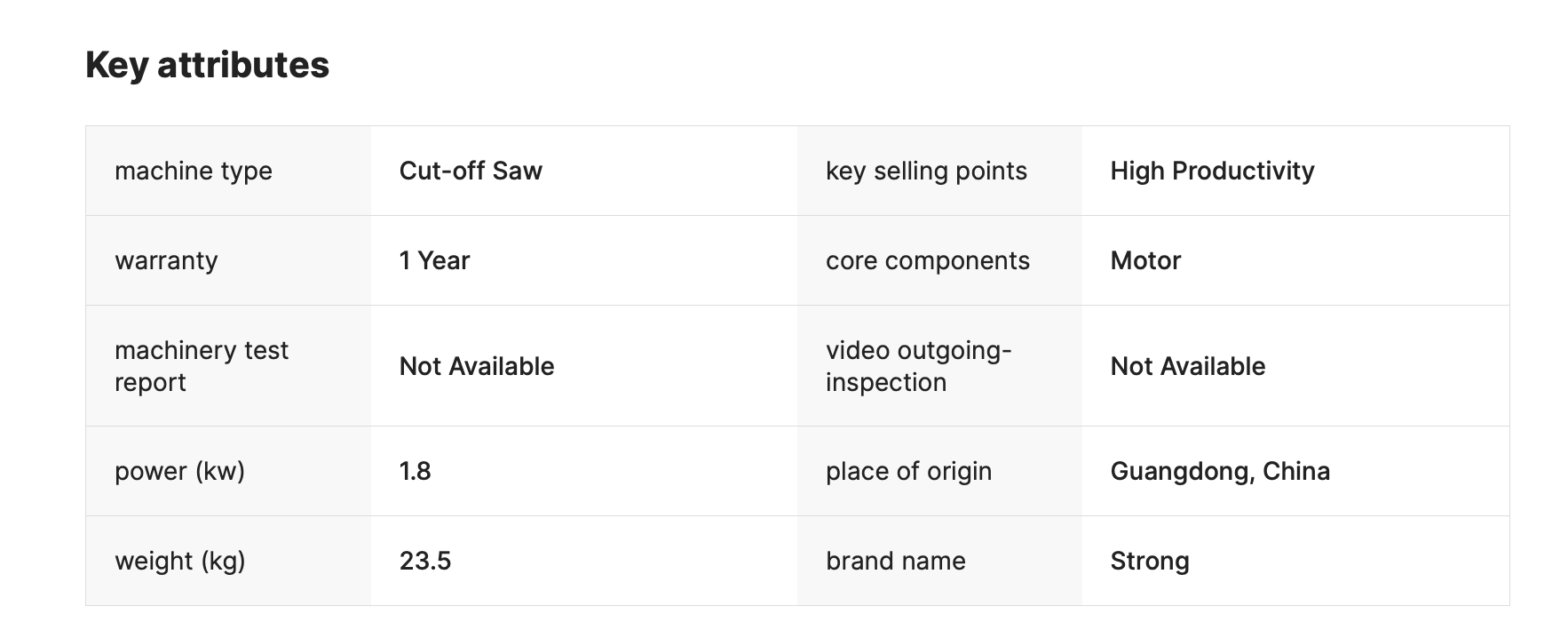The height and width of the screenshot is (622, 1568).
Task: Select the Cut-off Saw value
Action: tap(471, 171)
